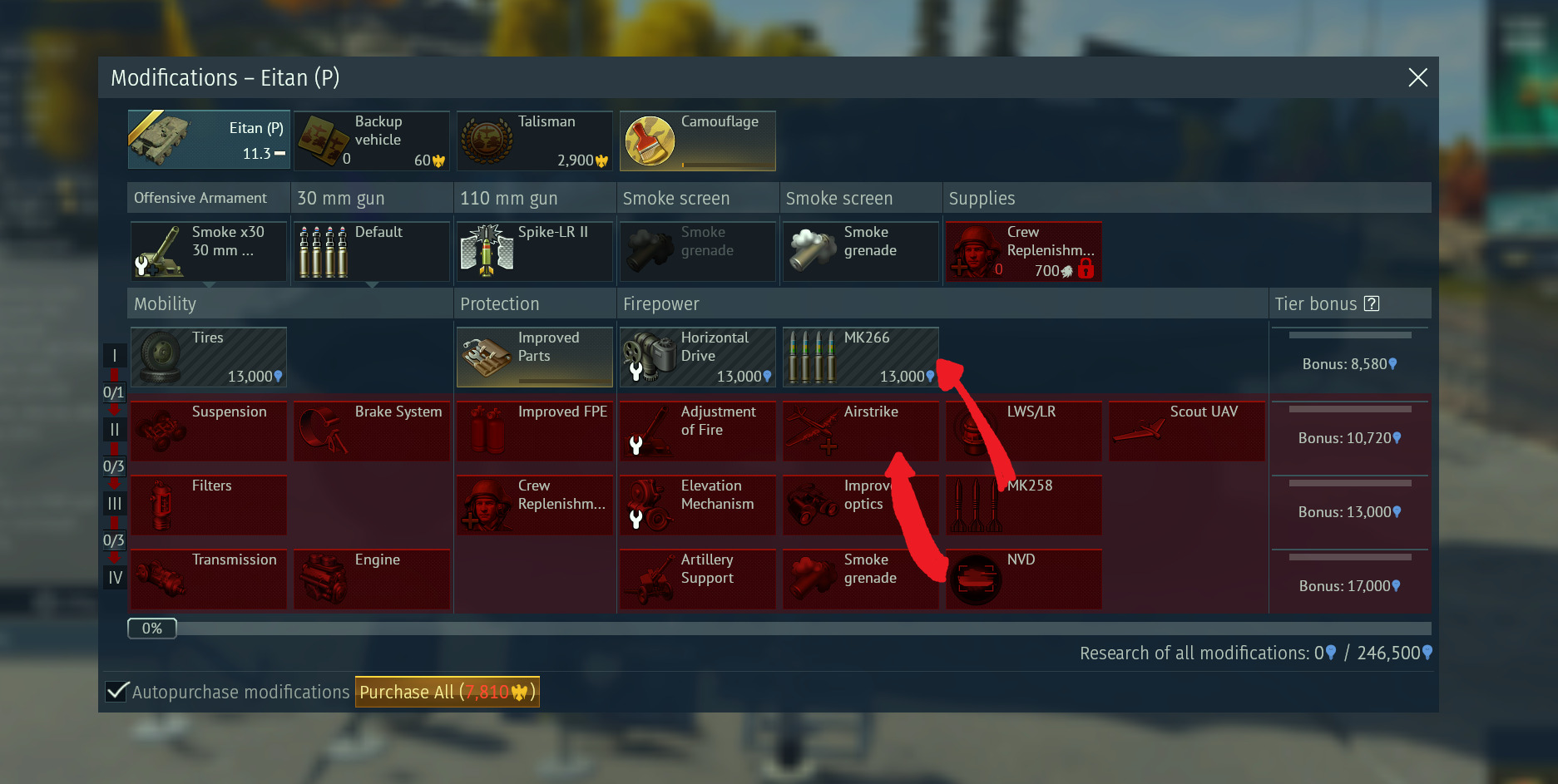Select the Improved Parts toolkit icon
The width and height of the screenshot is (1558, 784).
[x=487, y=357]
